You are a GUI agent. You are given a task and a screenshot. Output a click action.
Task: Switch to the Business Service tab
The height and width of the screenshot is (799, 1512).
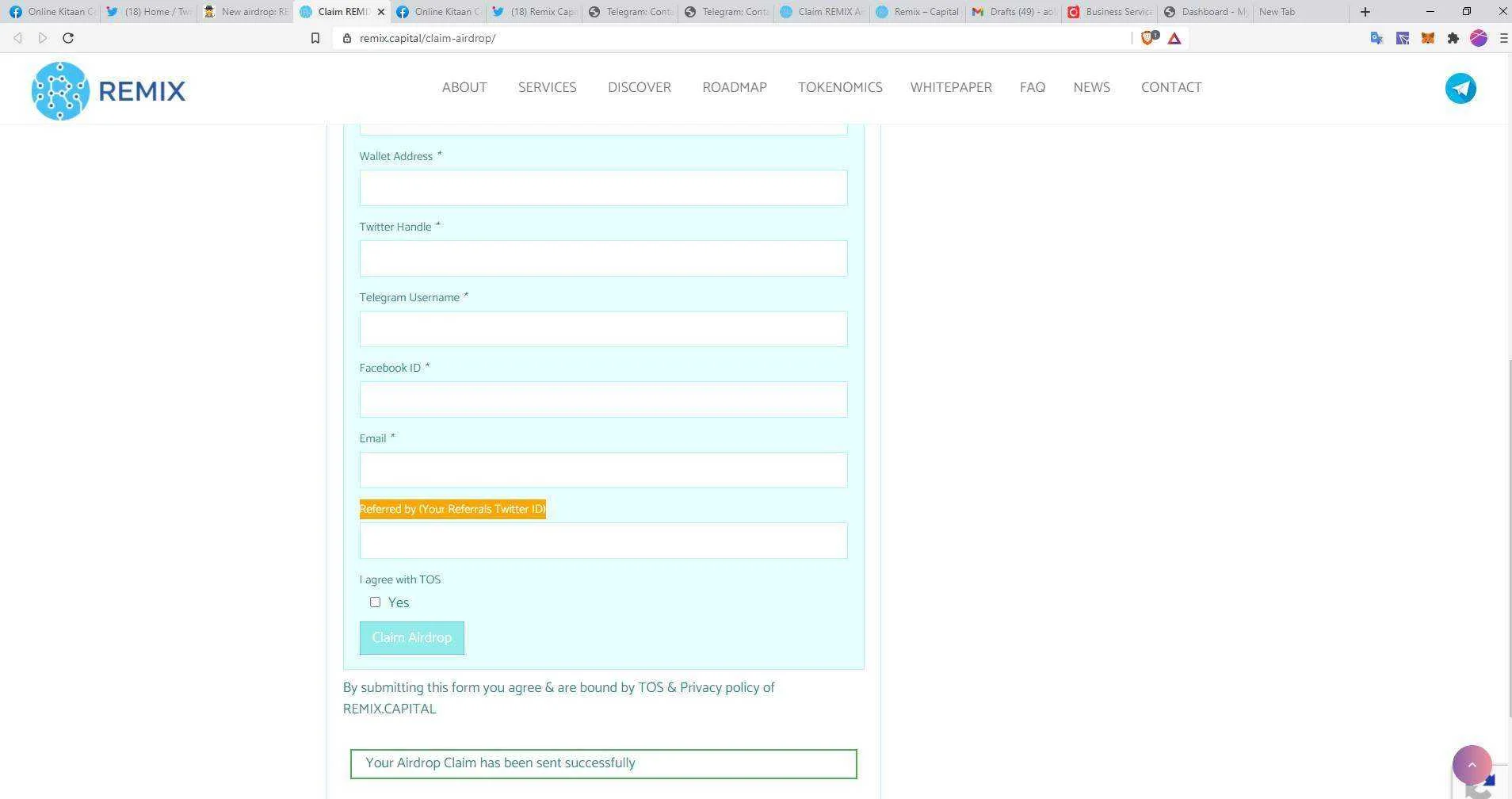[1110, 12]
